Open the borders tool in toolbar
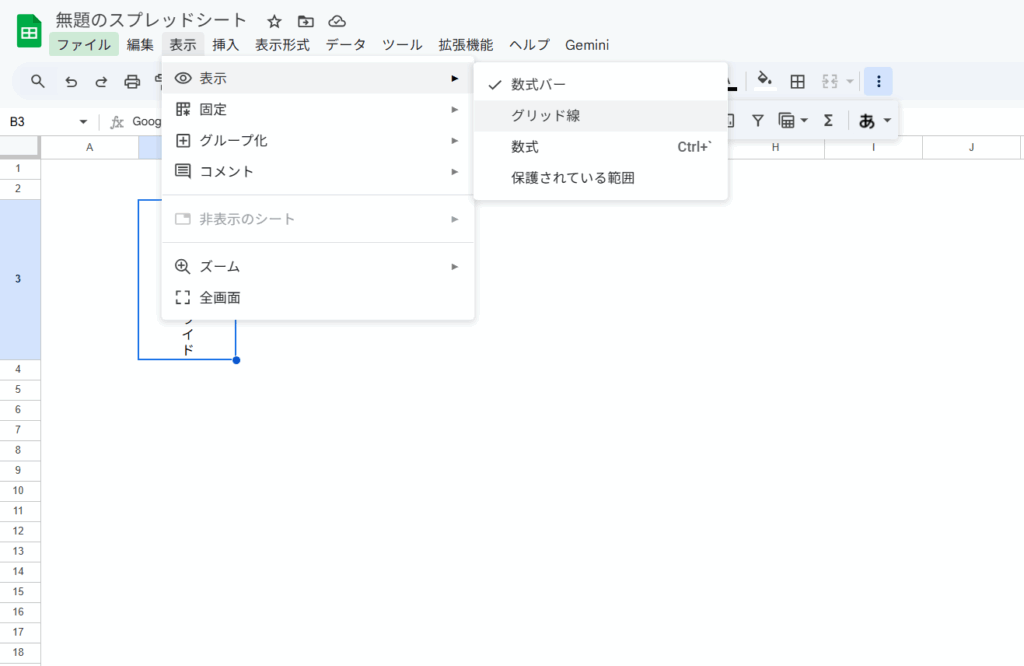 [797, 81]
